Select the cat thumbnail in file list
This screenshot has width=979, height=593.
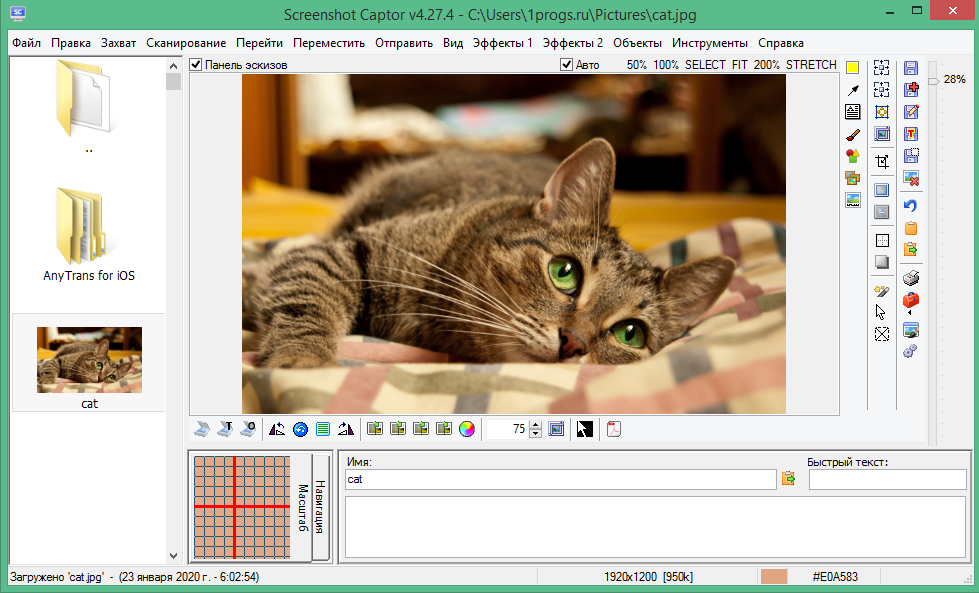pos(89,360)
